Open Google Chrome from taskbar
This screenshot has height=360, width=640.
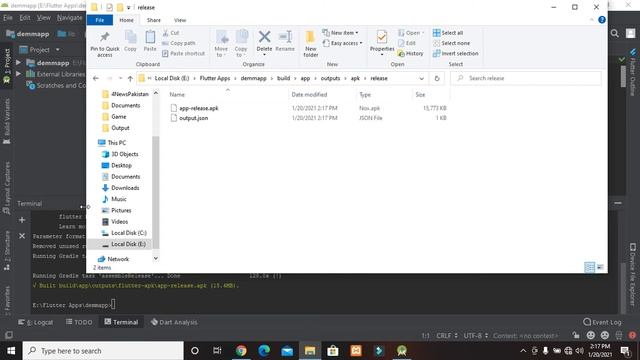click(x=241, y=351)
